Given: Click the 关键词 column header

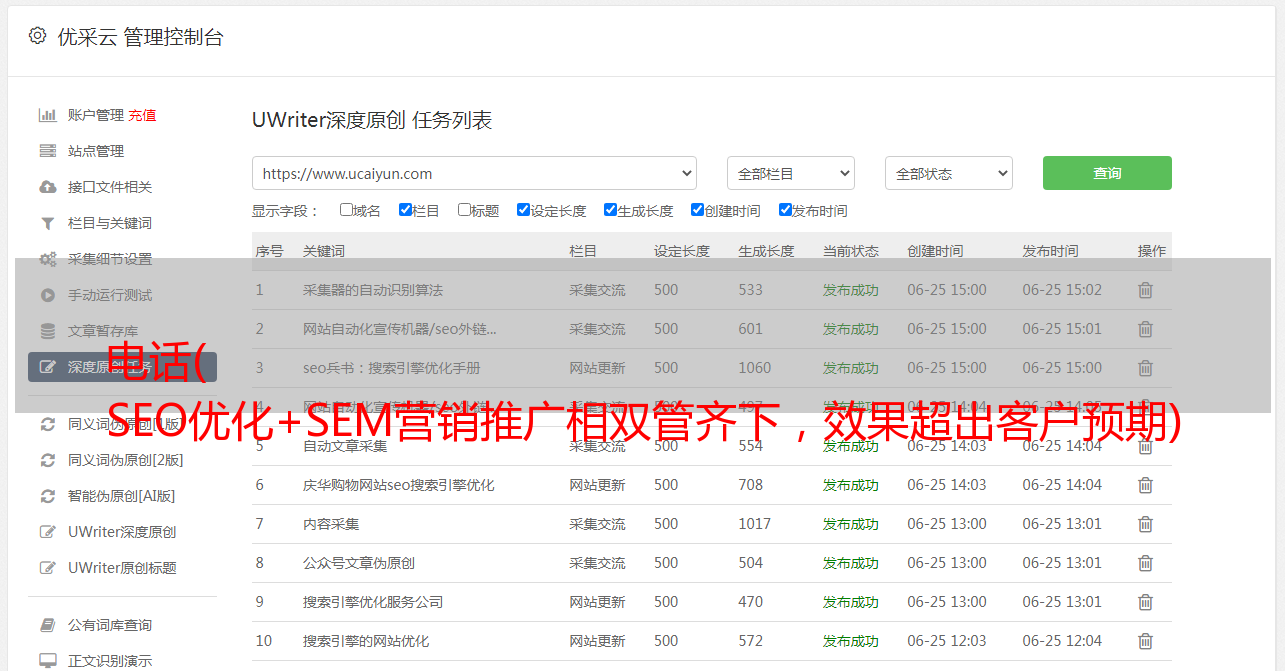Looking at the screenshot, I should 324,251.
